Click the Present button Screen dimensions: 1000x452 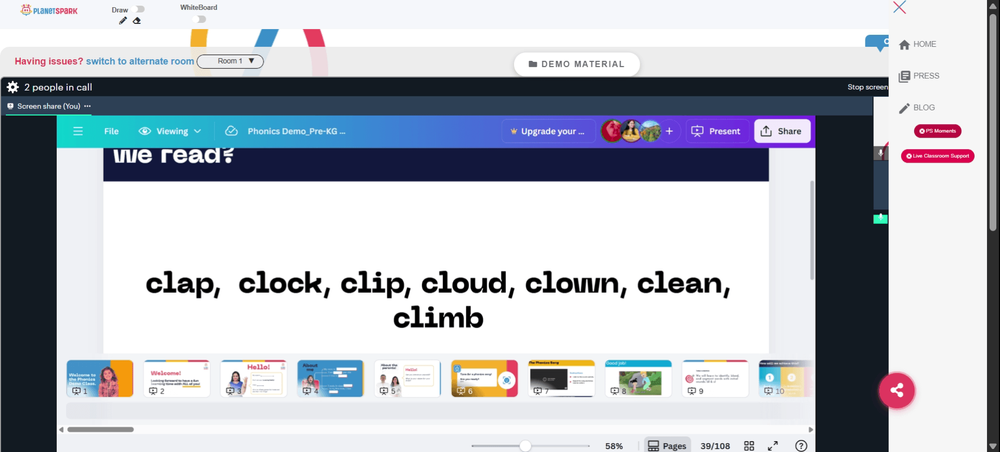click(717, 131)
